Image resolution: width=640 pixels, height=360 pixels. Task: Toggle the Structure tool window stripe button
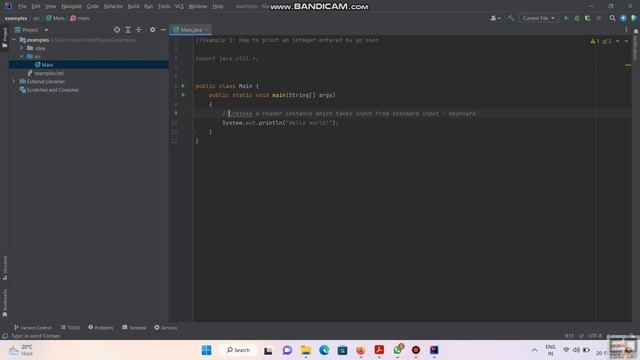4,268
